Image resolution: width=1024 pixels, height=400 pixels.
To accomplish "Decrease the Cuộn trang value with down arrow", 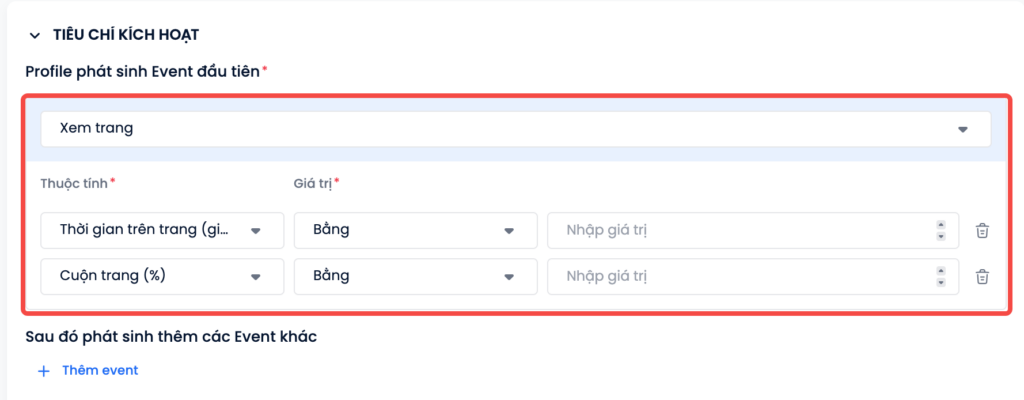I will point(941,282).
